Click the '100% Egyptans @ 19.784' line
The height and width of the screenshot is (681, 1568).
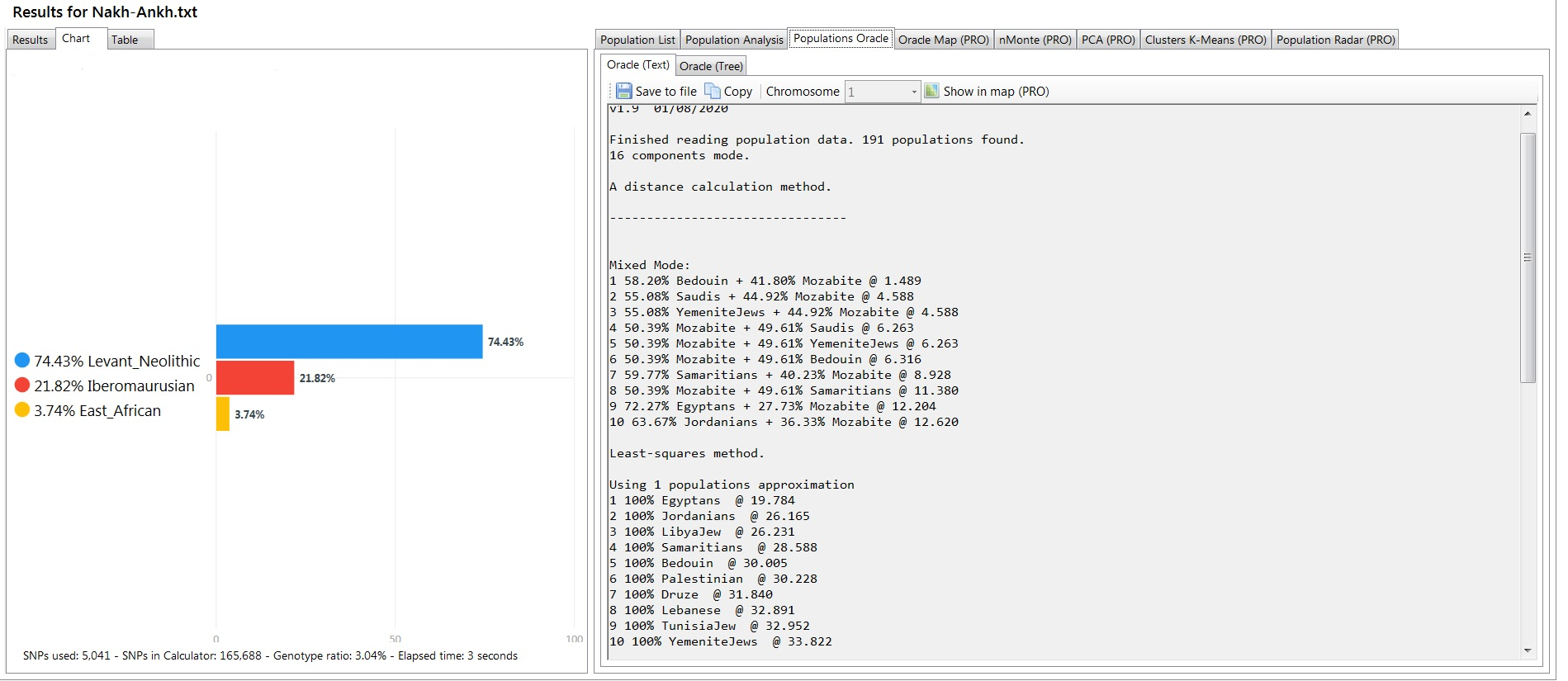(702, 500)
